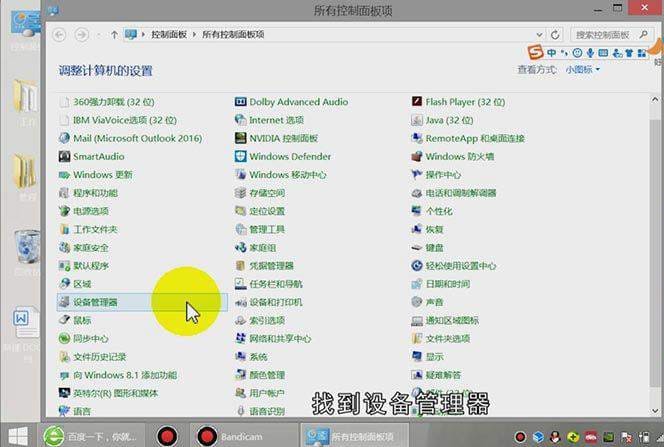Click the 鼠标 icon

click(64, 320)
